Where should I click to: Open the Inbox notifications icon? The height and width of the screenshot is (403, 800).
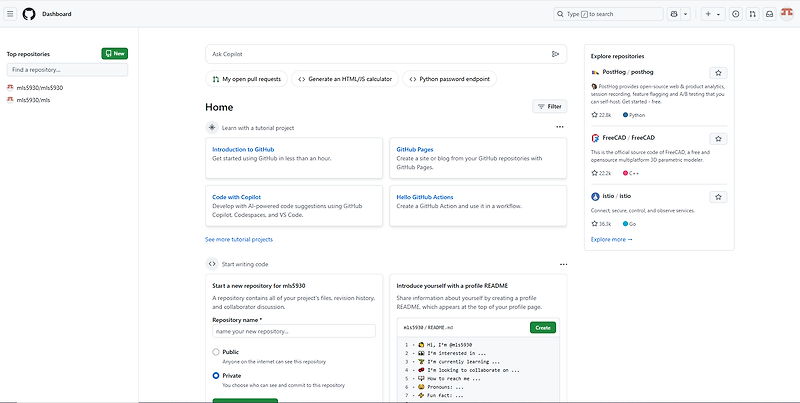coord(769,14)
